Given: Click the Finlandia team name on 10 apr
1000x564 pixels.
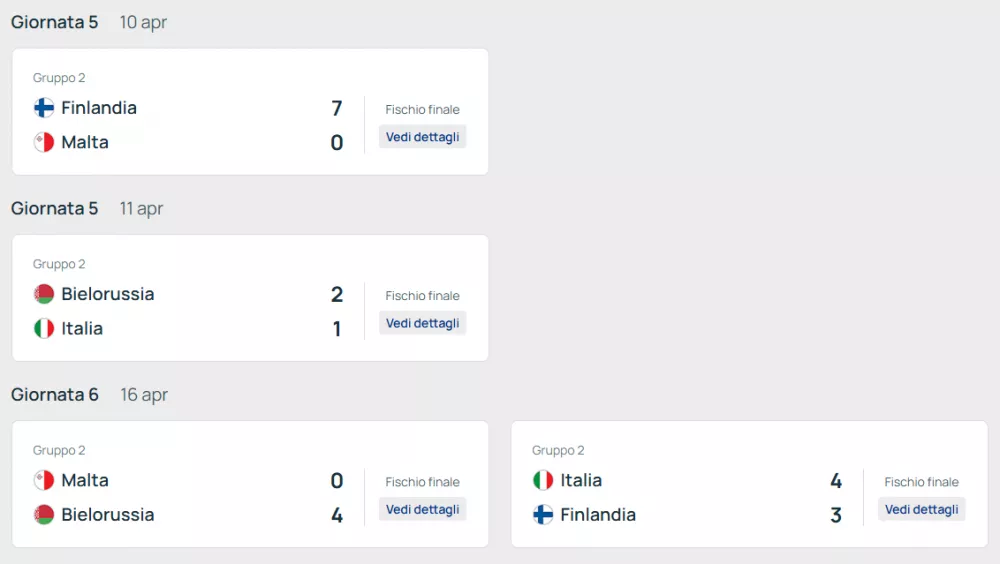Looking at the screenshot, I should click(99, 108).
